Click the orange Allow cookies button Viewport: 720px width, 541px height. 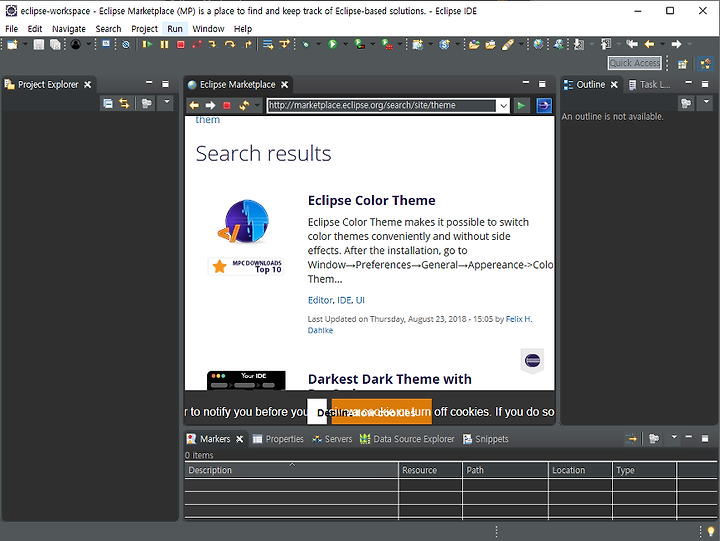point(382,412)
